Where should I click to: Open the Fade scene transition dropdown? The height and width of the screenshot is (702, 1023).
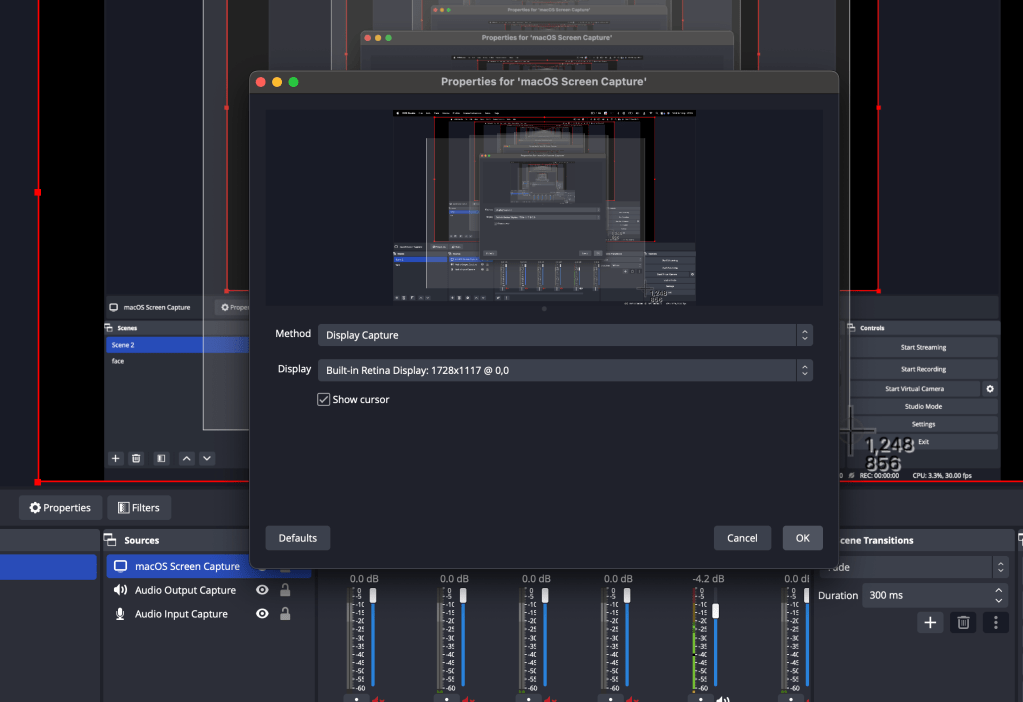(x=915, y=567)
